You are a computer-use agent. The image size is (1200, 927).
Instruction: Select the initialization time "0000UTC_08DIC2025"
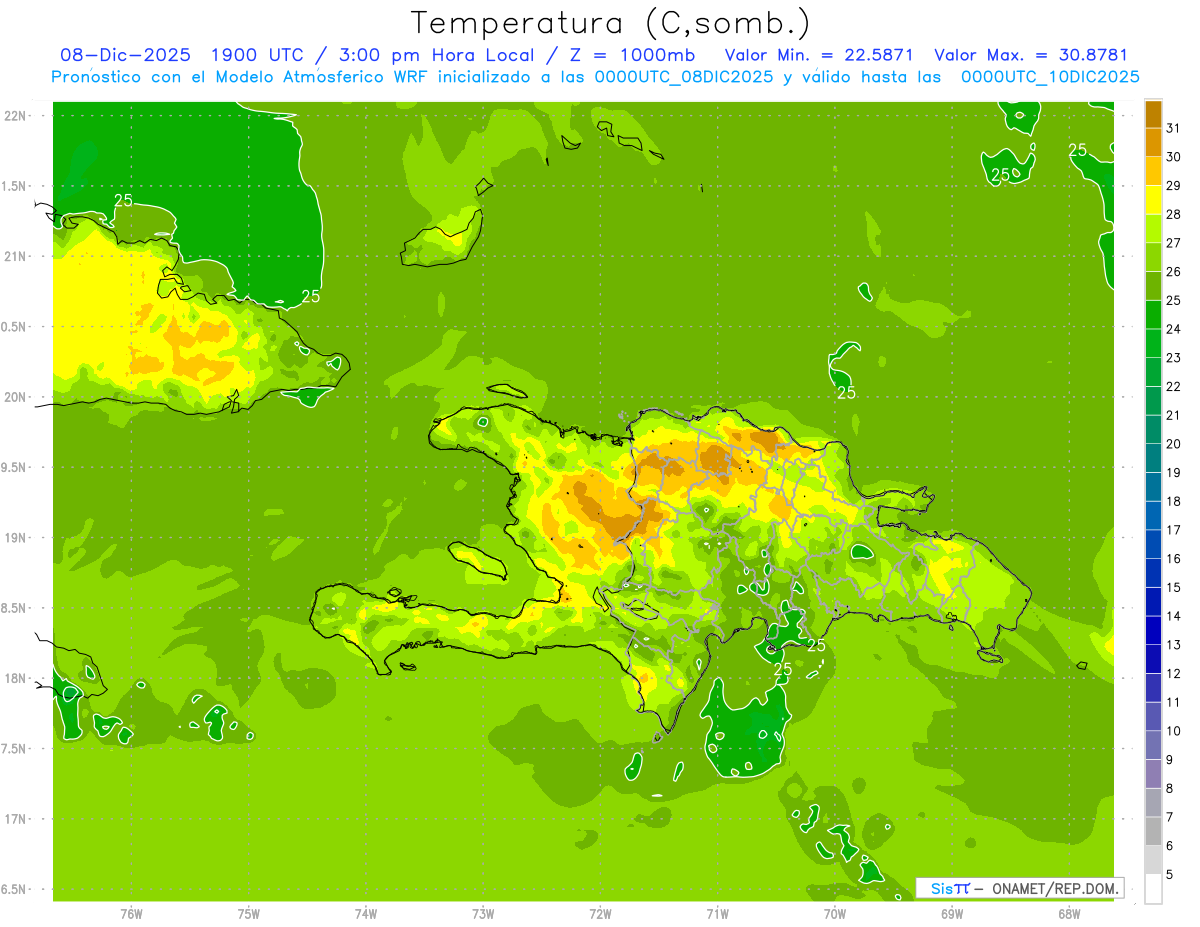683,77
